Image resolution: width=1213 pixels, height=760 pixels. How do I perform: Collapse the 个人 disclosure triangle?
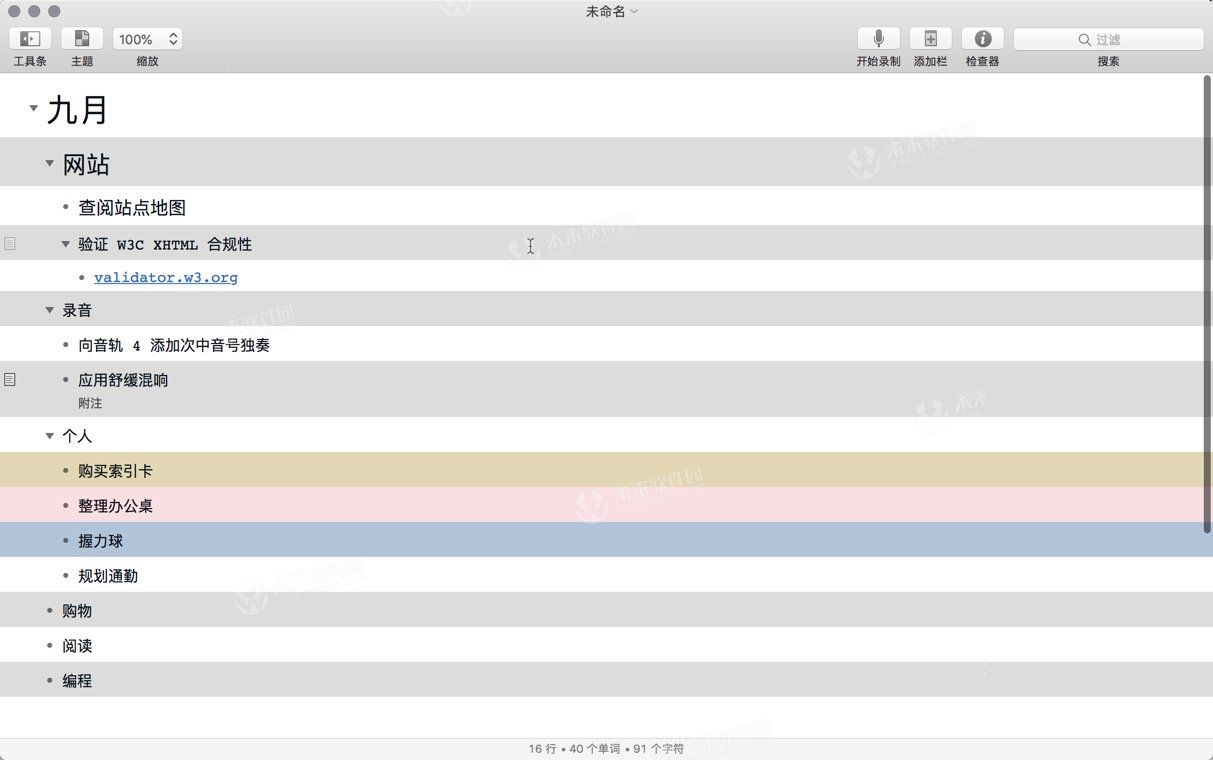pos(49,435)
